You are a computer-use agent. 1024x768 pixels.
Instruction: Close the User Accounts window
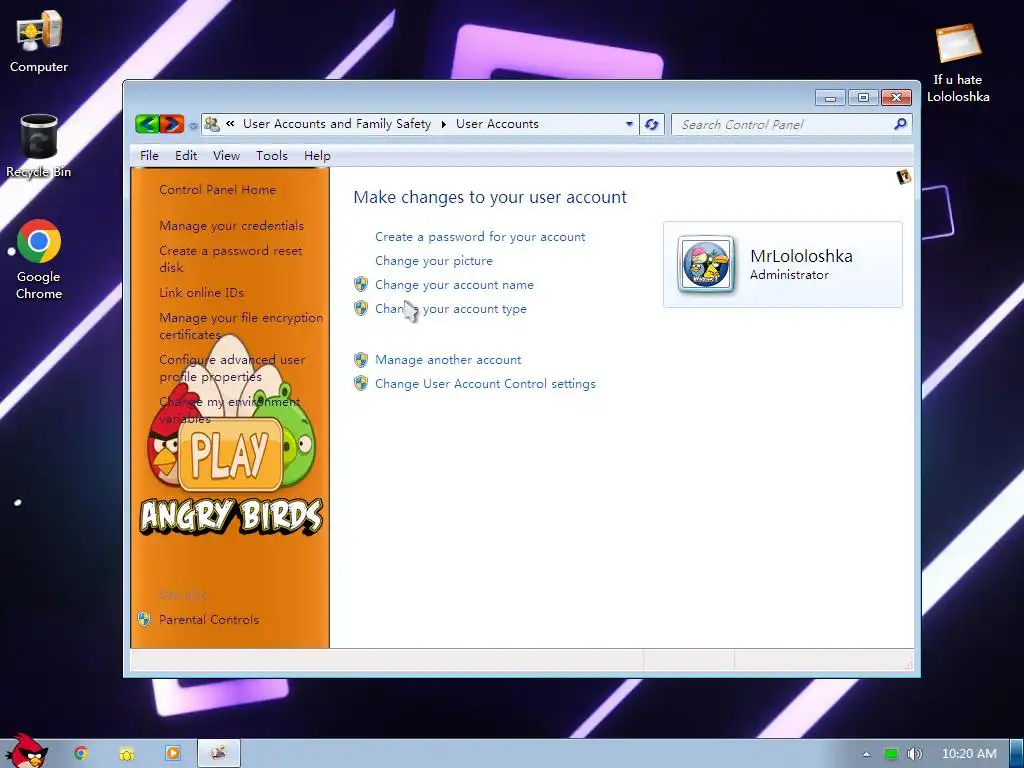[x=897, y=98]
